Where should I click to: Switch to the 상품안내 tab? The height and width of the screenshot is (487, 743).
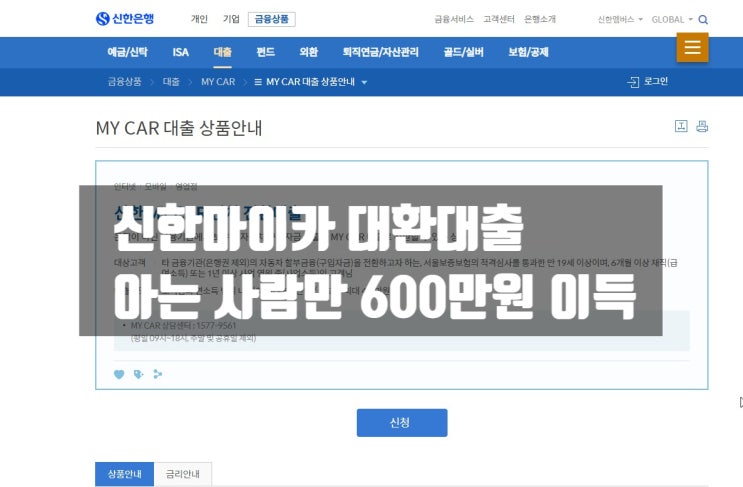point(125,474)
